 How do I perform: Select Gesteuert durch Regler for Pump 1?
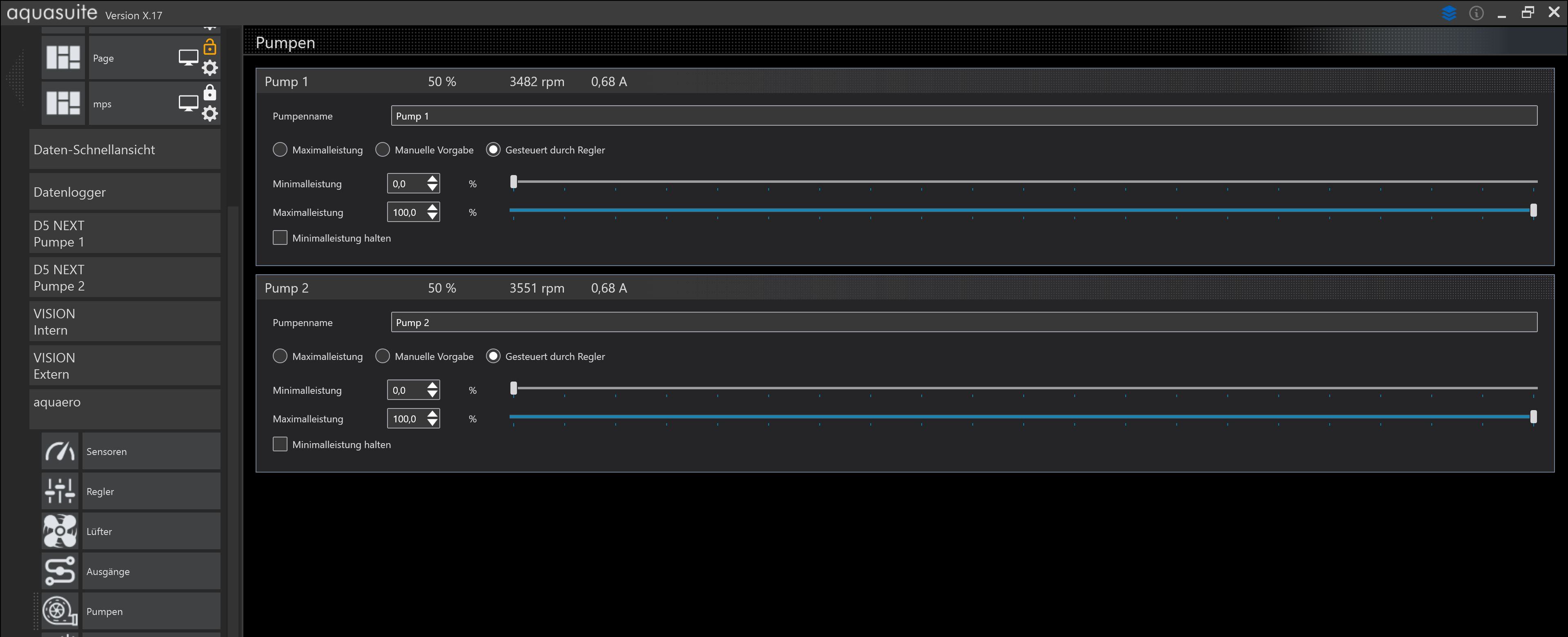[x=493, y=150]
